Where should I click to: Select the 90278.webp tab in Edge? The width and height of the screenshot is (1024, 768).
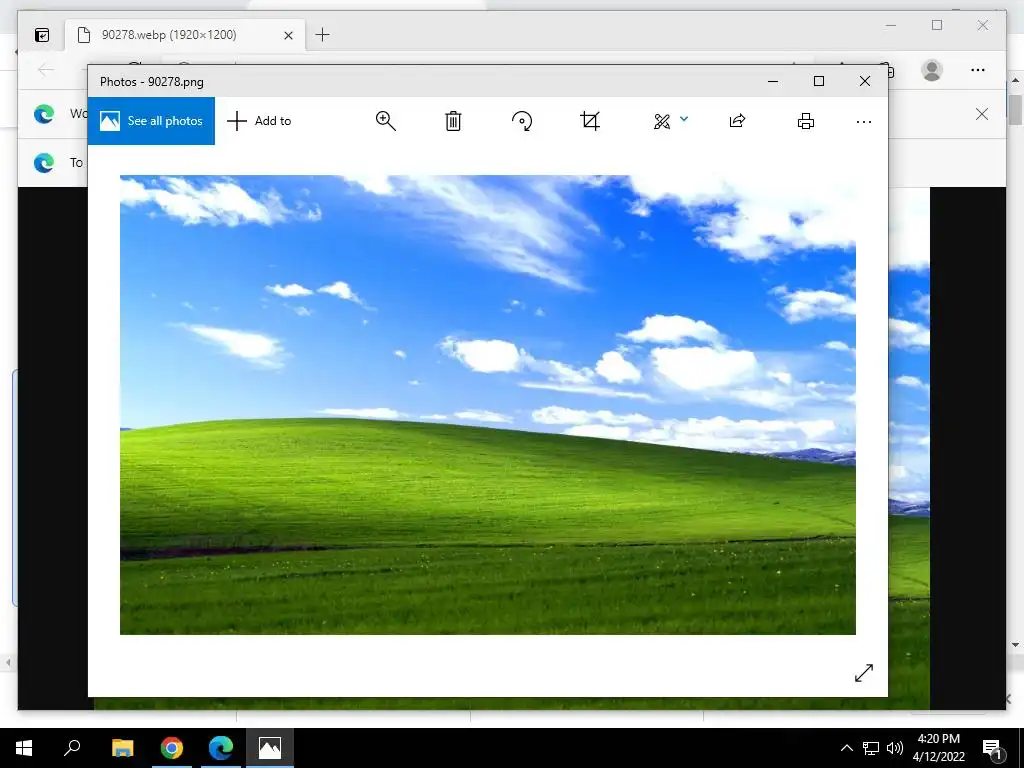click(x=185, y=35)
